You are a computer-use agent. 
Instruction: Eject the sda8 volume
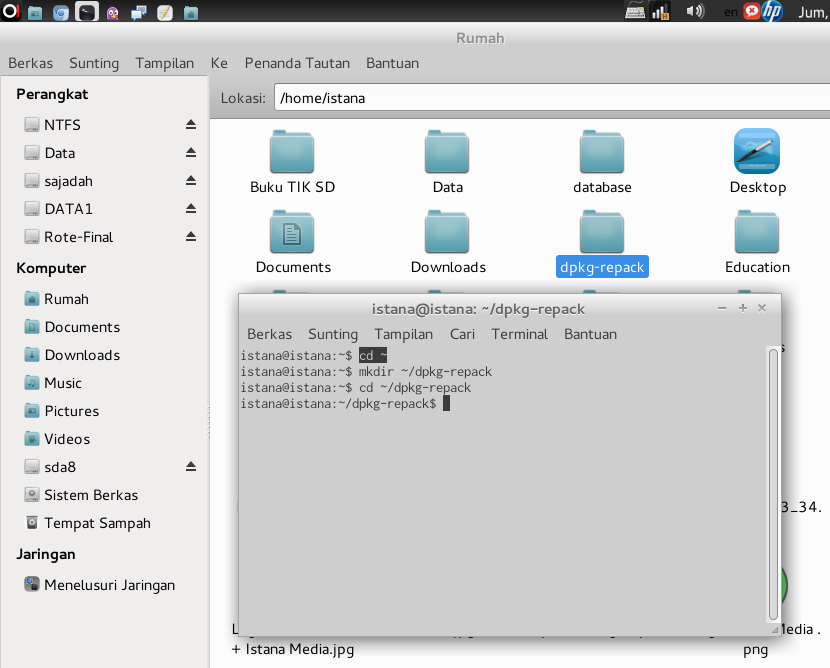(191, 466)
